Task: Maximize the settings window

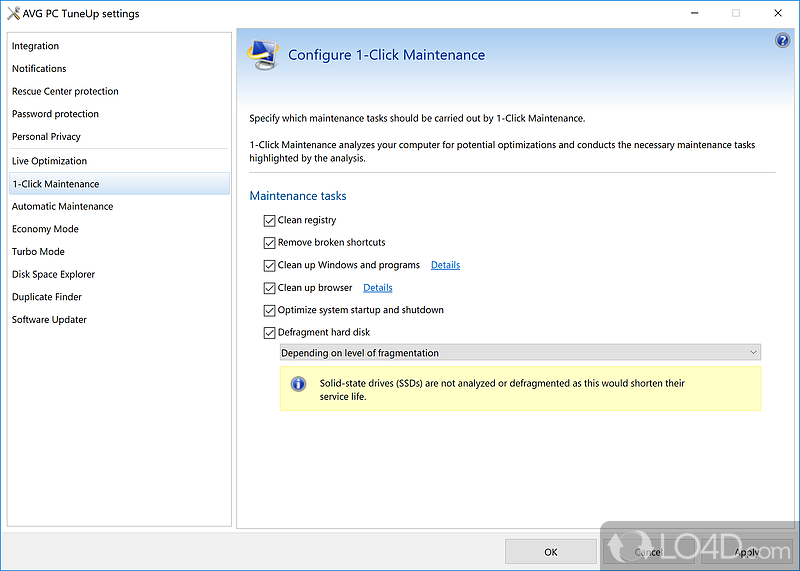Action: click(736, 14)
